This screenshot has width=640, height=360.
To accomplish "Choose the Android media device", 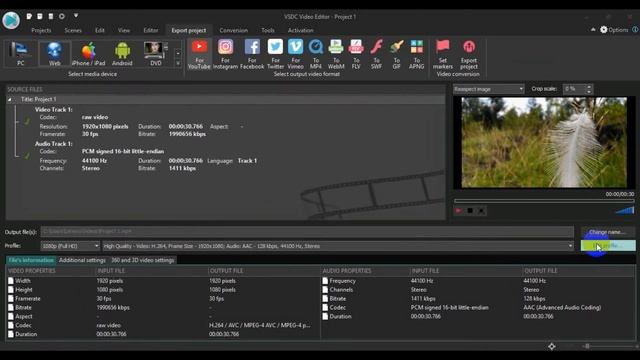I will [x=122, y=54].
